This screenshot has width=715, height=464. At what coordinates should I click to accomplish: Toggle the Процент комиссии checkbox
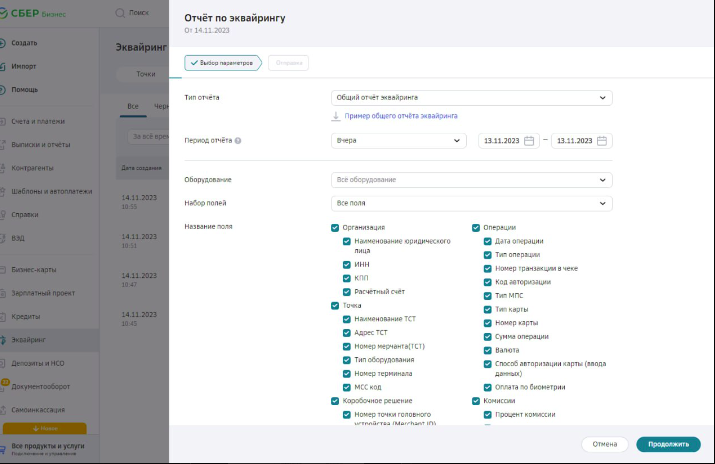[487, 415]
